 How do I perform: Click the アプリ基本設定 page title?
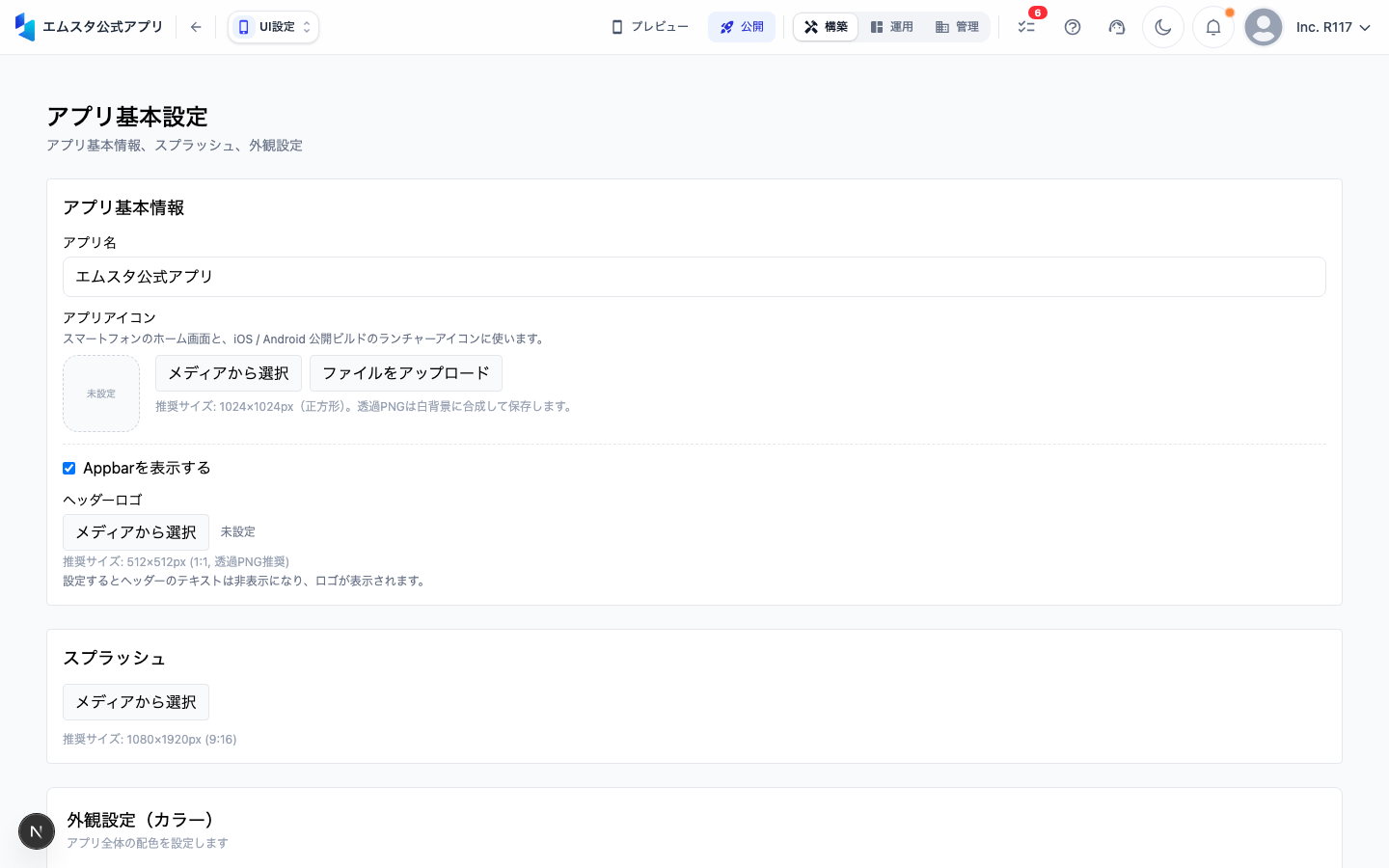tap(127, 117)
